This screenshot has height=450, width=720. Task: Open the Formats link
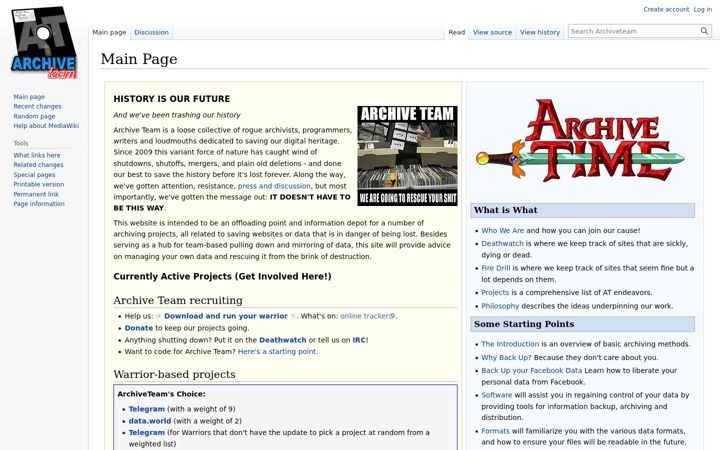[495, 431]
